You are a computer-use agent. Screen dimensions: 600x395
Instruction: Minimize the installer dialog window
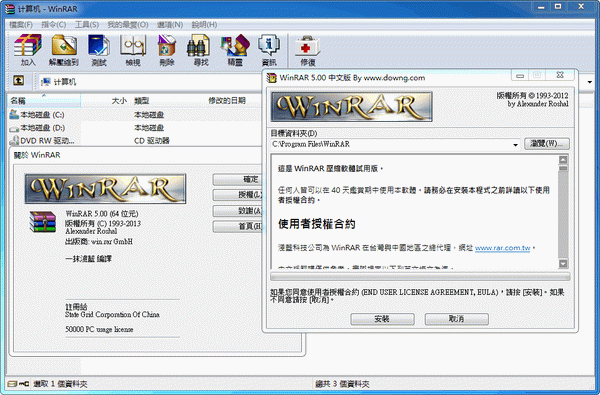coord(520,75)
